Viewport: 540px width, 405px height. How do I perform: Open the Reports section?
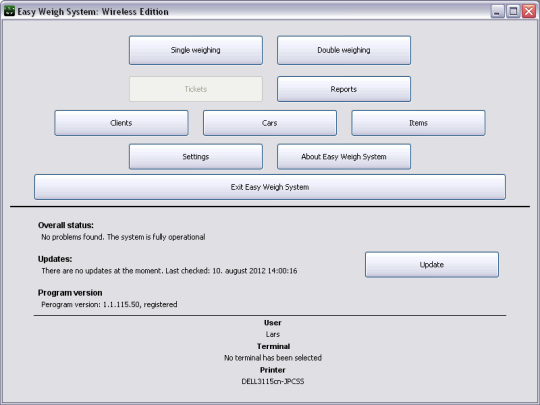(x=344, y=89)
